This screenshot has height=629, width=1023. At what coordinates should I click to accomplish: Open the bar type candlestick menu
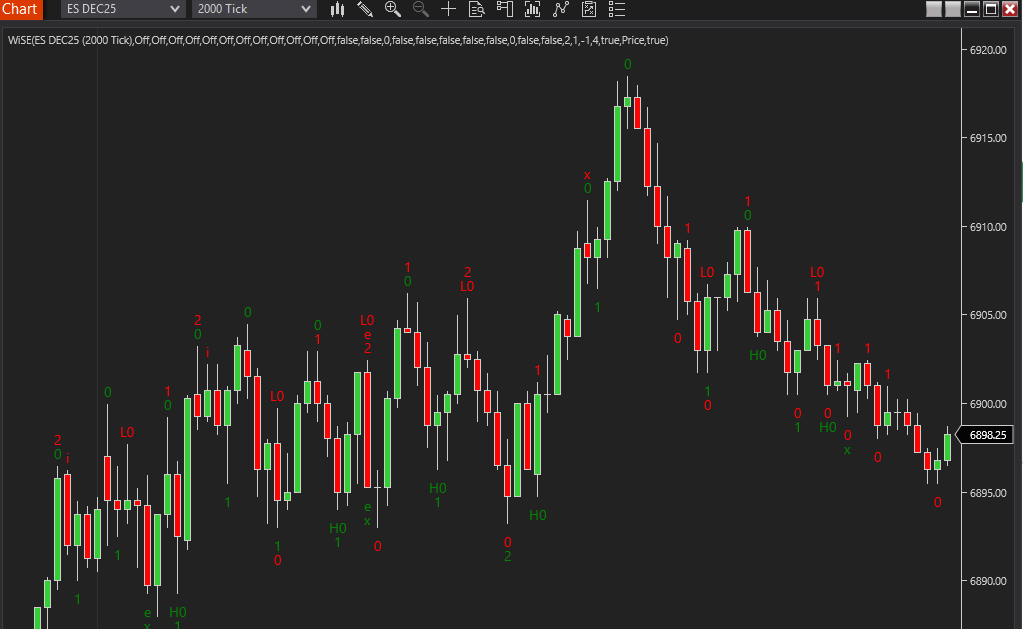tap(338, 9)
